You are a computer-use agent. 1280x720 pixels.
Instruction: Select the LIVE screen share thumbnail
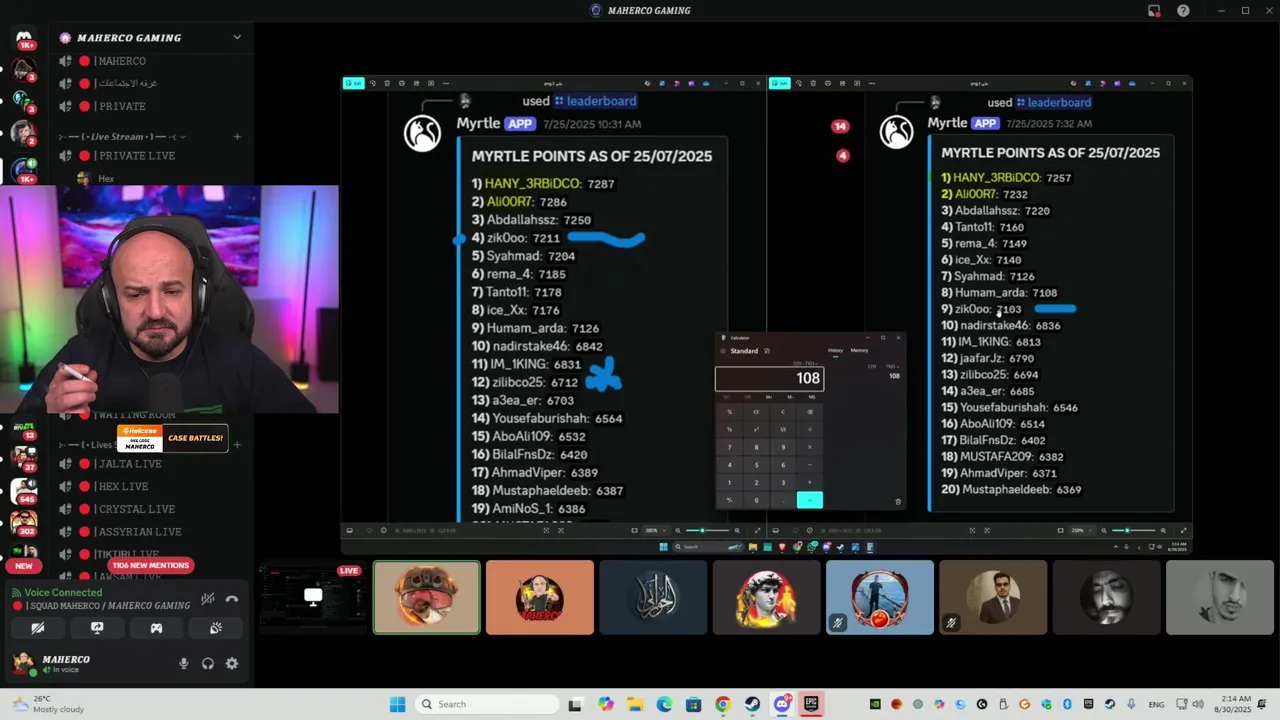click(x=313, y=597)
